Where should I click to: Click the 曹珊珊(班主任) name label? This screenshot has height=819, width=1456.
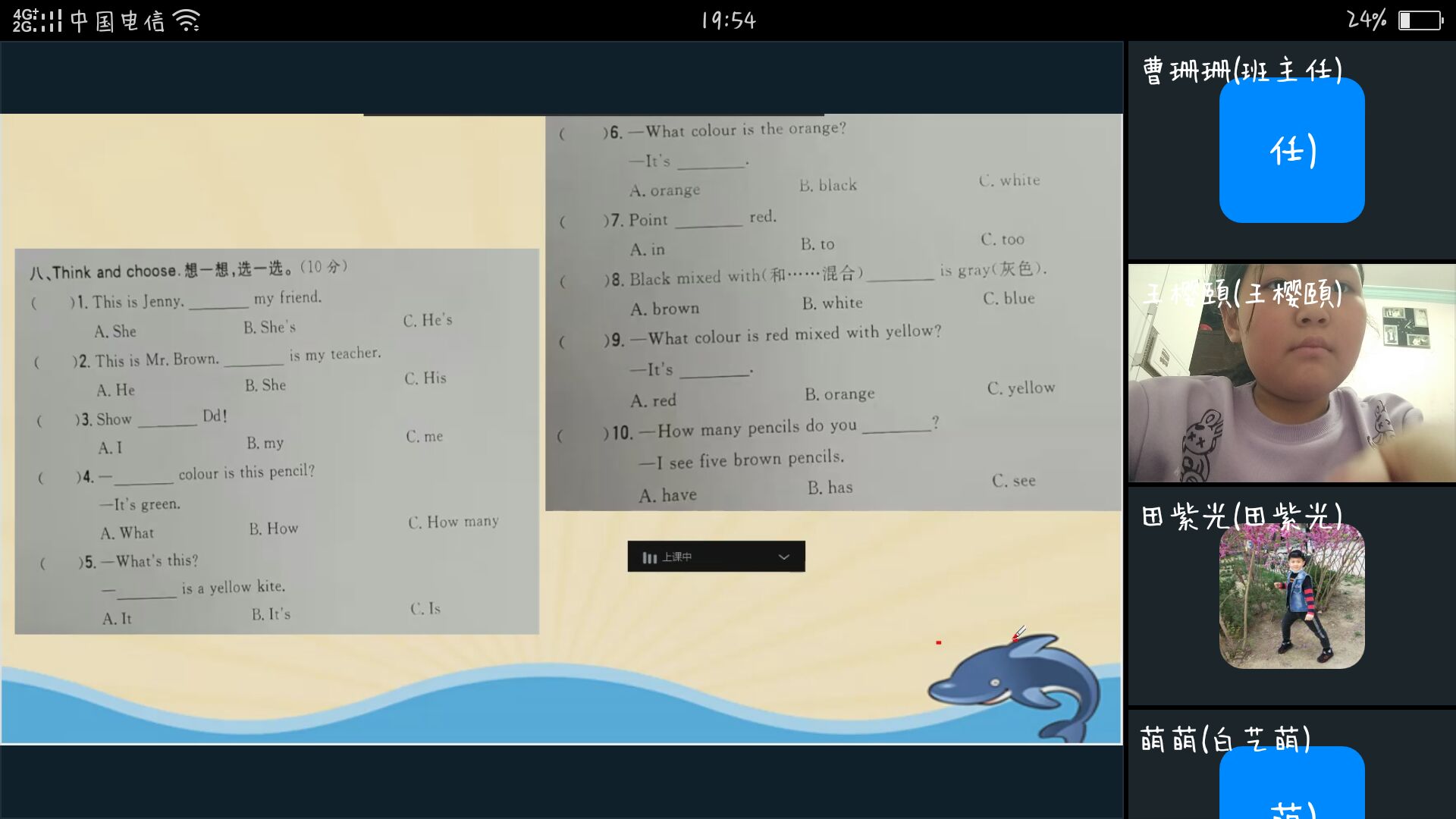coord(1241,71)
